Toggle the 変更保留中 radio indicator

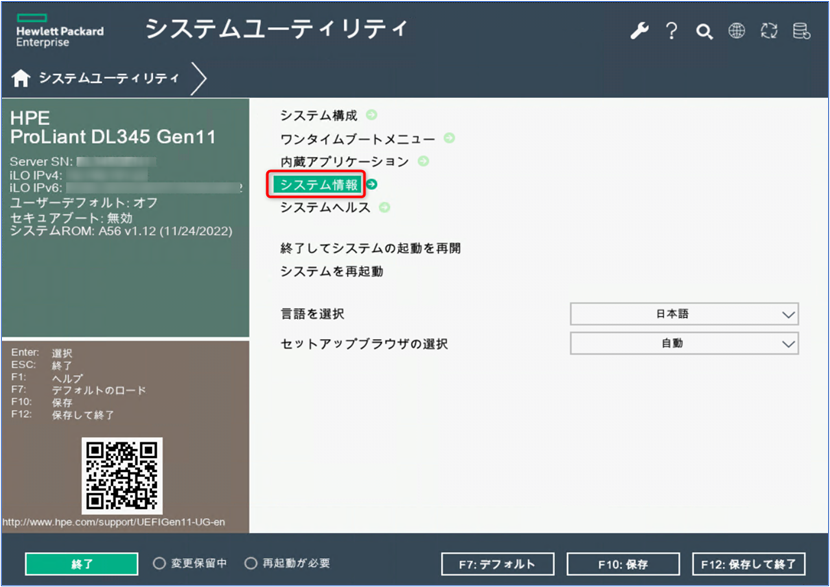pyautogui.click(x=159, y=563)
